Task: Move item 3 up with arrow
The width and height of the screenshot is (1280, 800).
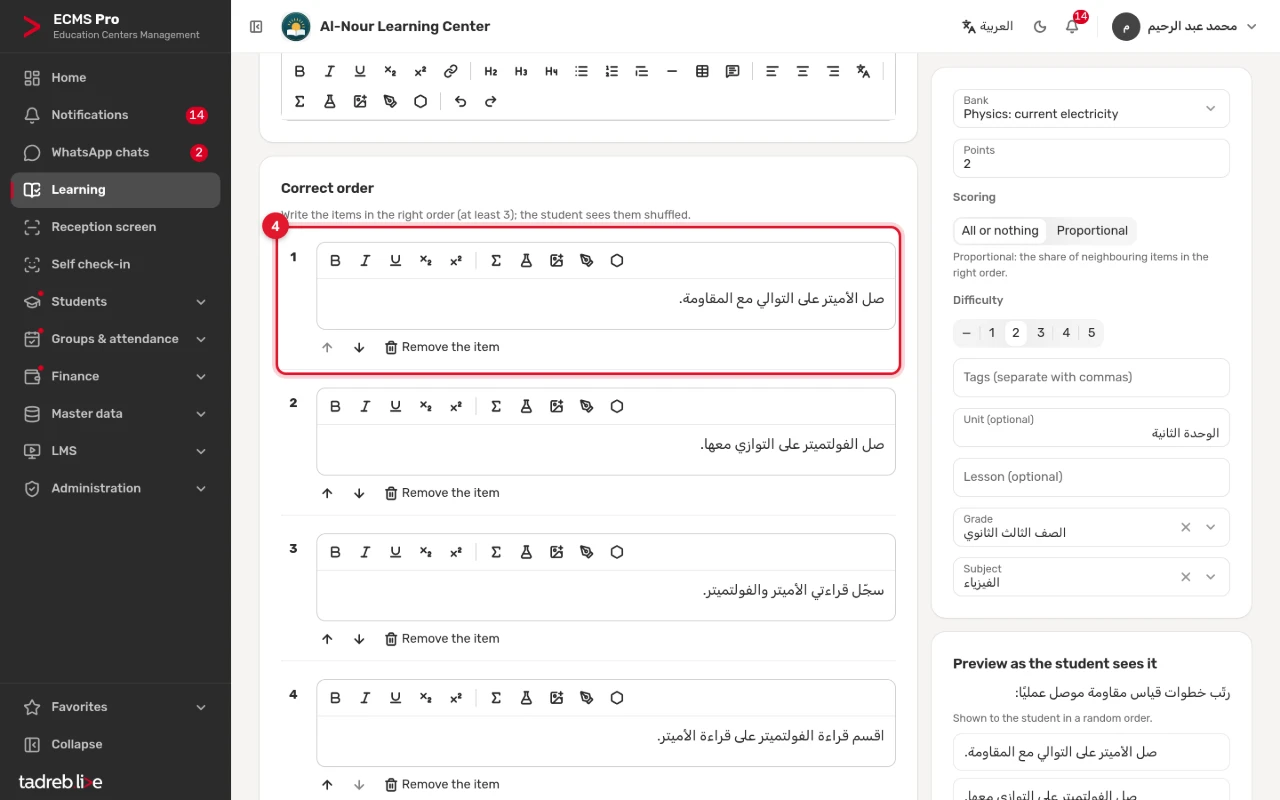Action: coord(327,639)
